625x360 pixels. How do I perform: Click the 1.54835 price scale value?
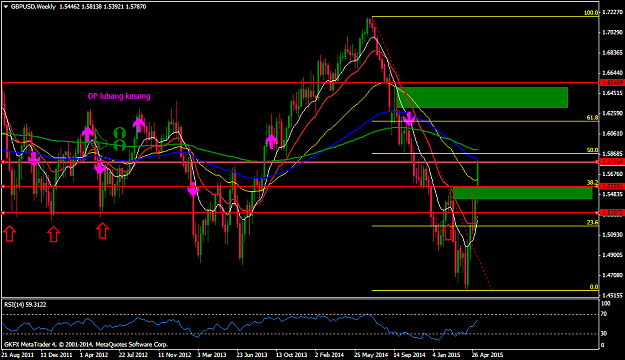click(613, 194)
